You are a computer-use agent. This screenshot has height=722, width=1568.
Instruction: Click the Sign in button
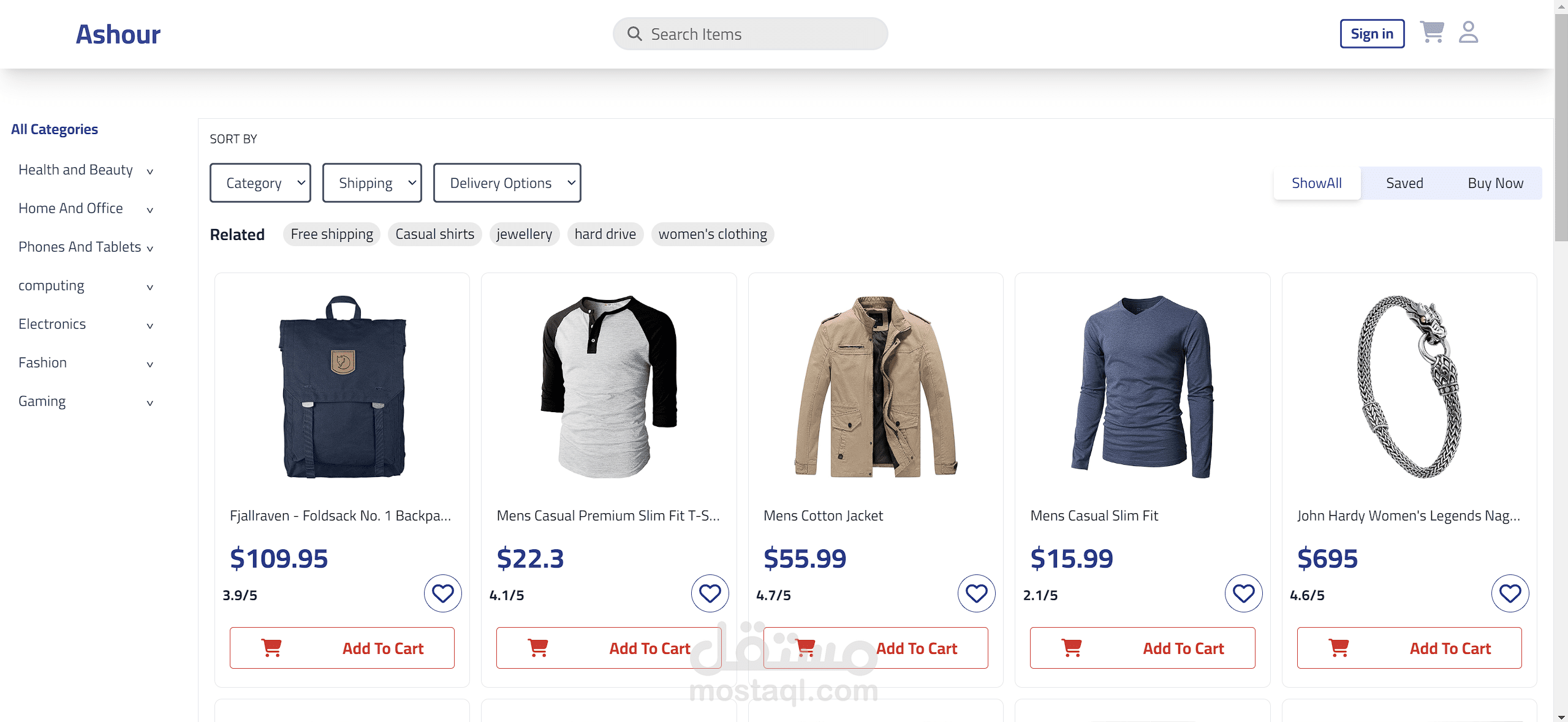pos(1372,34)
